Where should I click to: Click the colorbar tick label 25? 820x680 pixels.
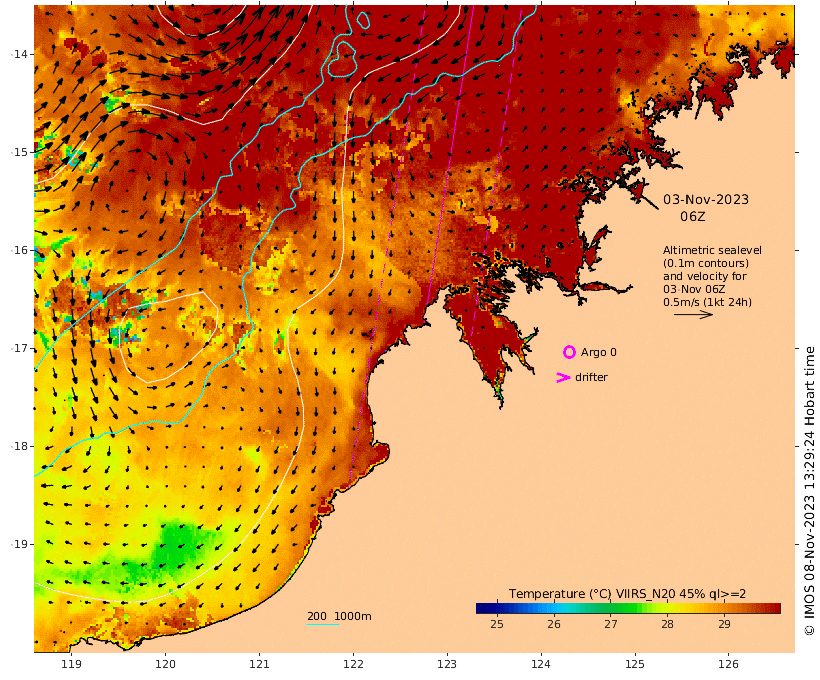(497, 624)
